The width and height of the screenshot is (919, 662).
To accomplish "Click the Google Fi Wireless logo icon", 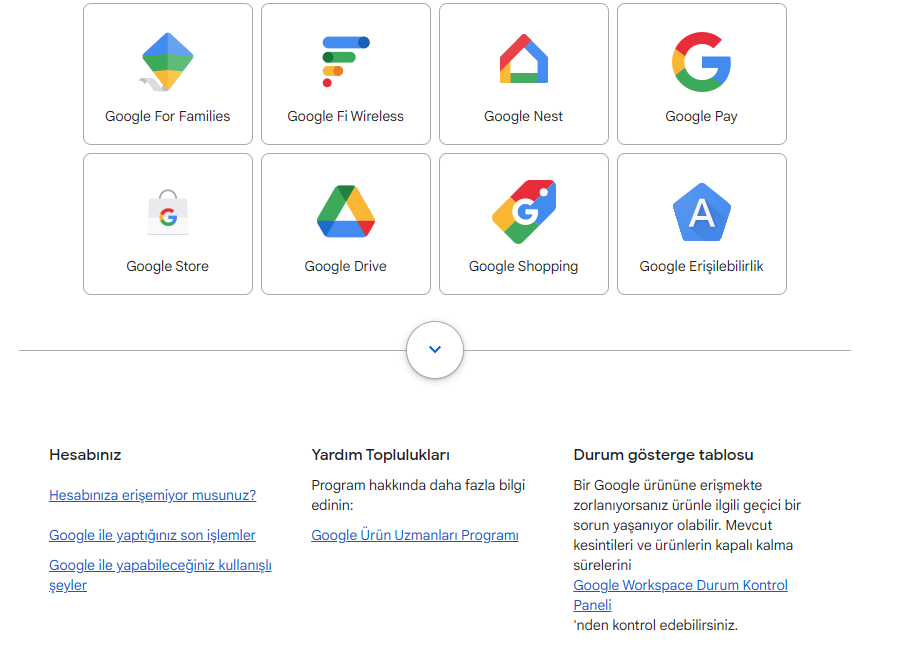I will (x=346, y=62).
